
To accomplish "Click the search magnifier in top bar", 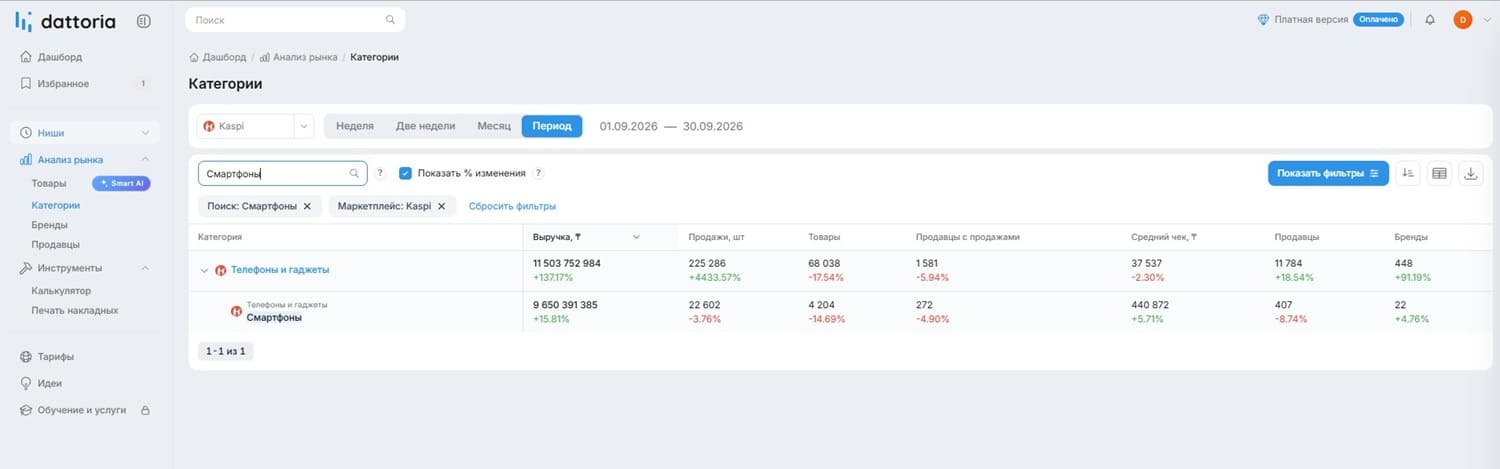I will pyautogui.click(x=391, y=19).
